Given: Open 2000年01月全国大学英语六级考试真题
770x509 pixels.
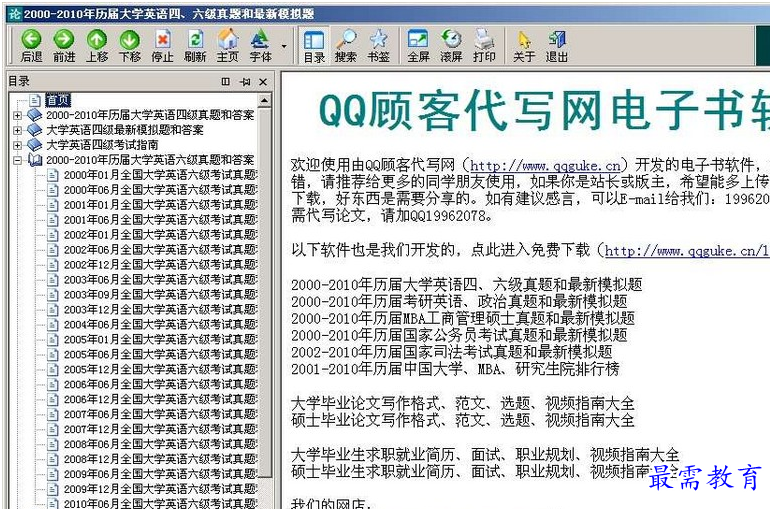Looking at the screenshot, I should (161, 175).
